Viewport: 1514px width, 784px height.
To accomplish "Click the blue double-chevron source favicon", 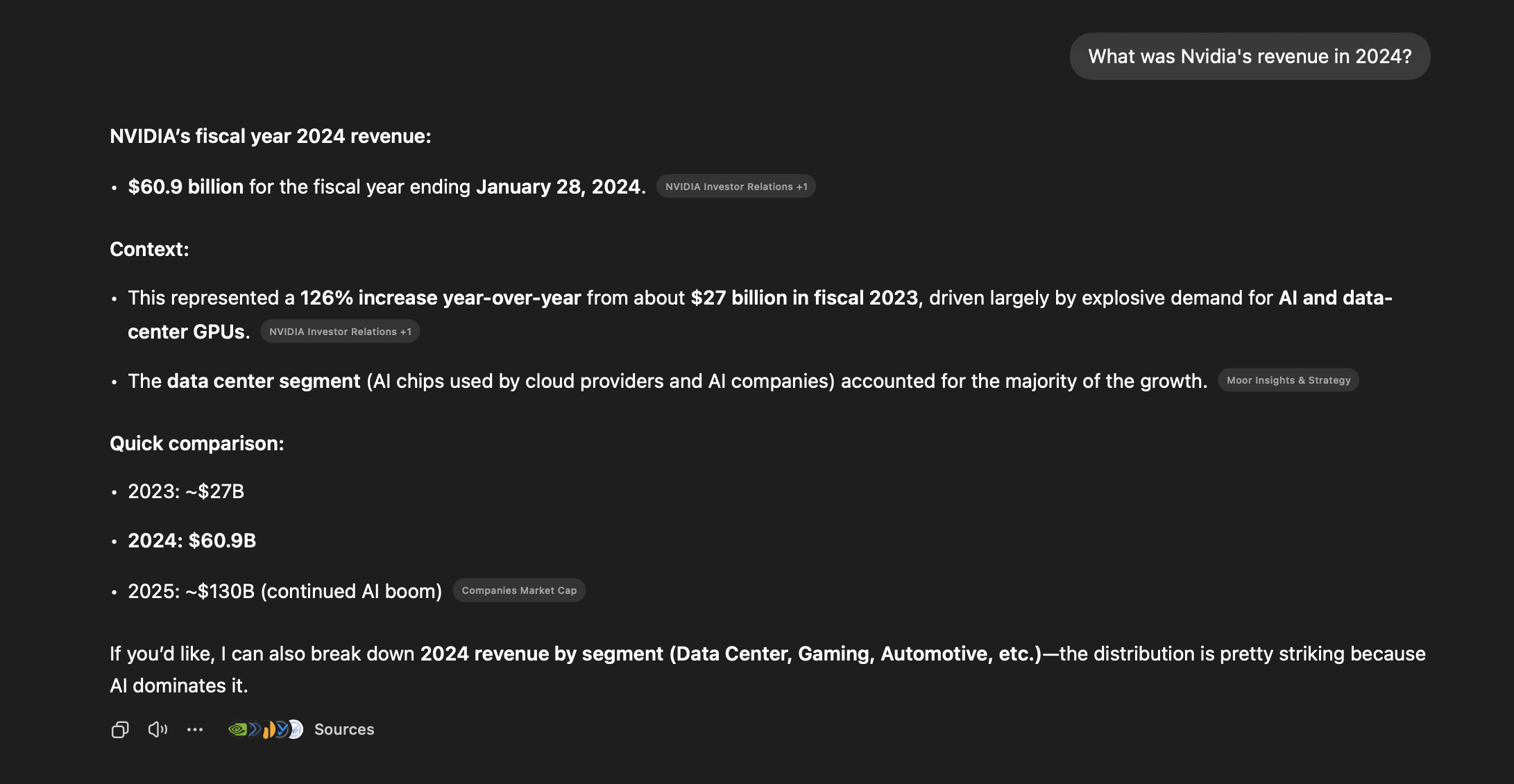I will [x=254, y=729].
